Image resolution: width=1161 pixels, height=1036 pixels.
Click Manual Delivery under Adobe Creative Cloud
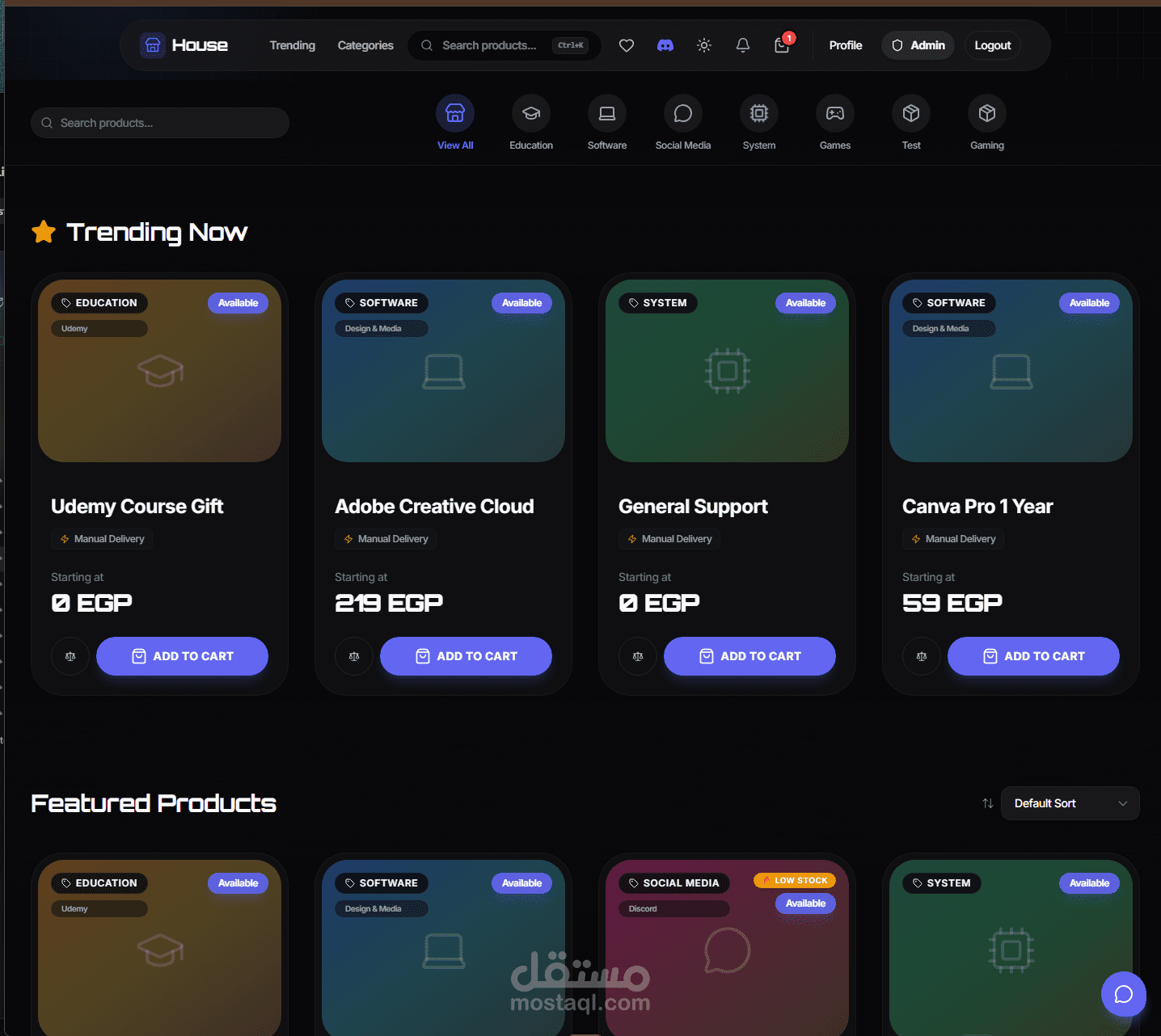pyautogui.click(x=386, y=539)
